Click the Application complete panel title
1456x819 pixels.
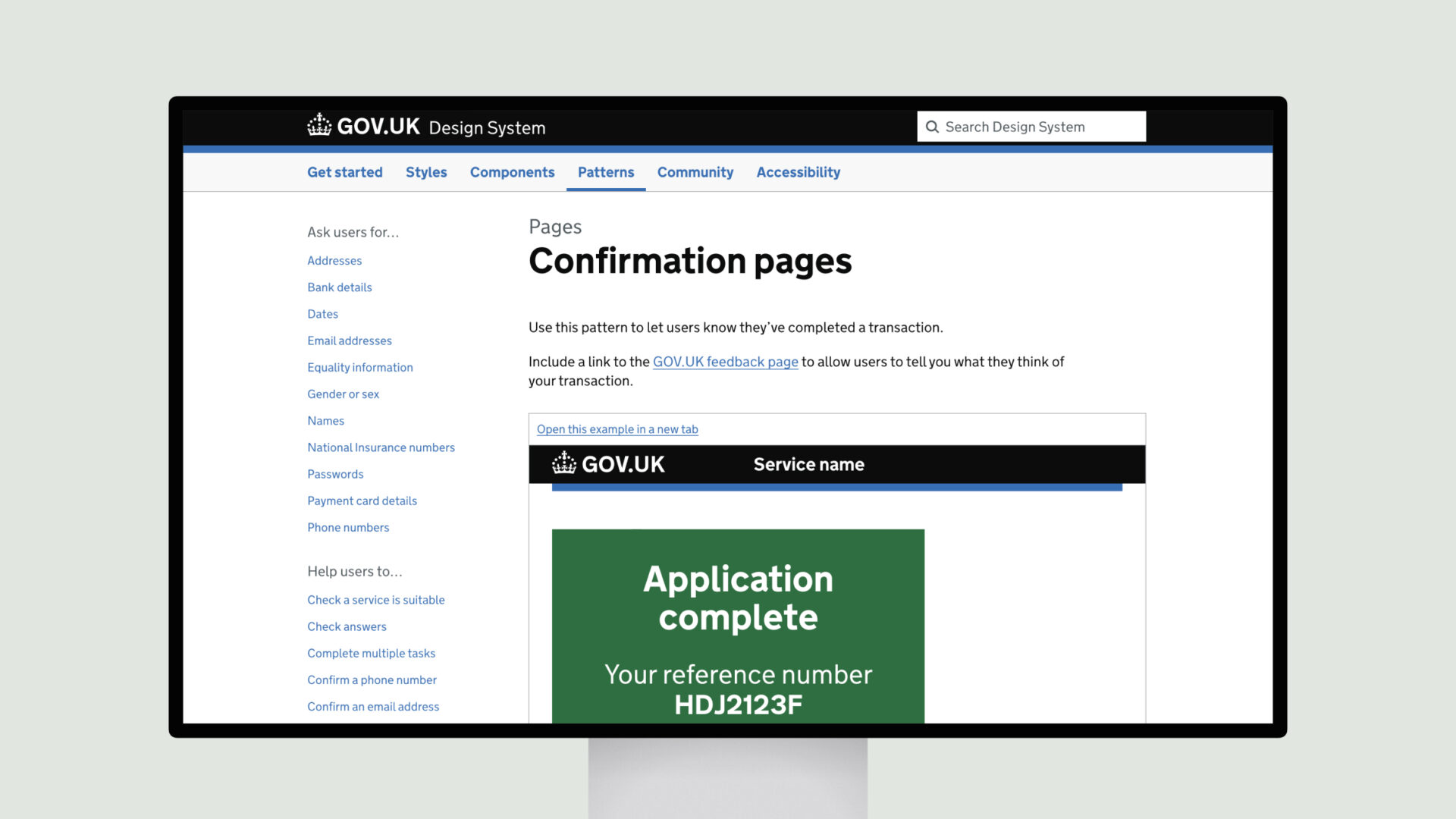point(738,598)
